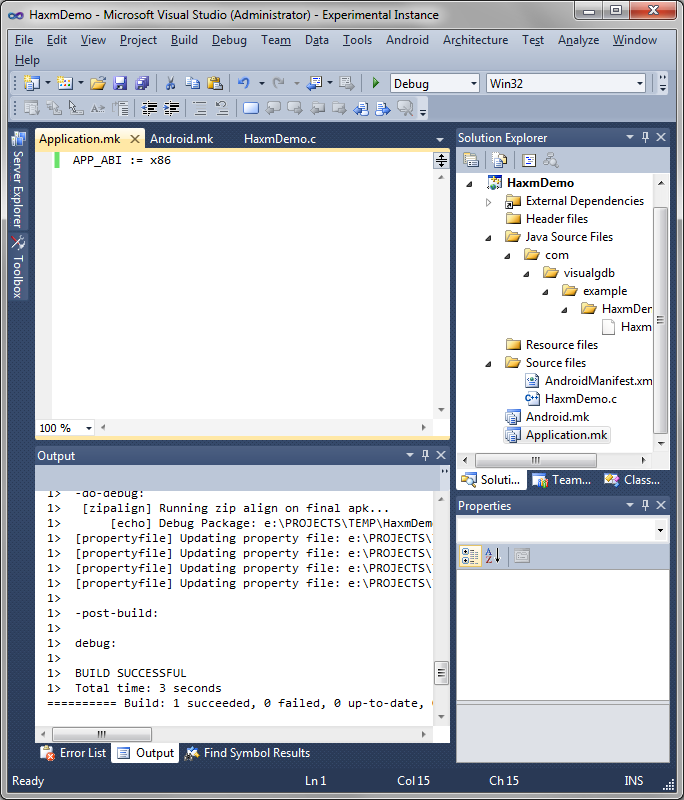Open the Debug configuration dropdown
The image size is (684, 800).
[473, 83]
